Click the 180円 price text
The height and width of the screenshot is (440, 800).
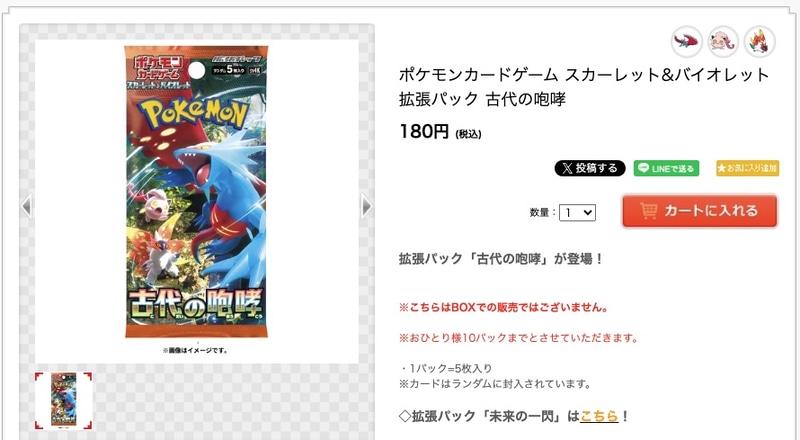point(424,132)
